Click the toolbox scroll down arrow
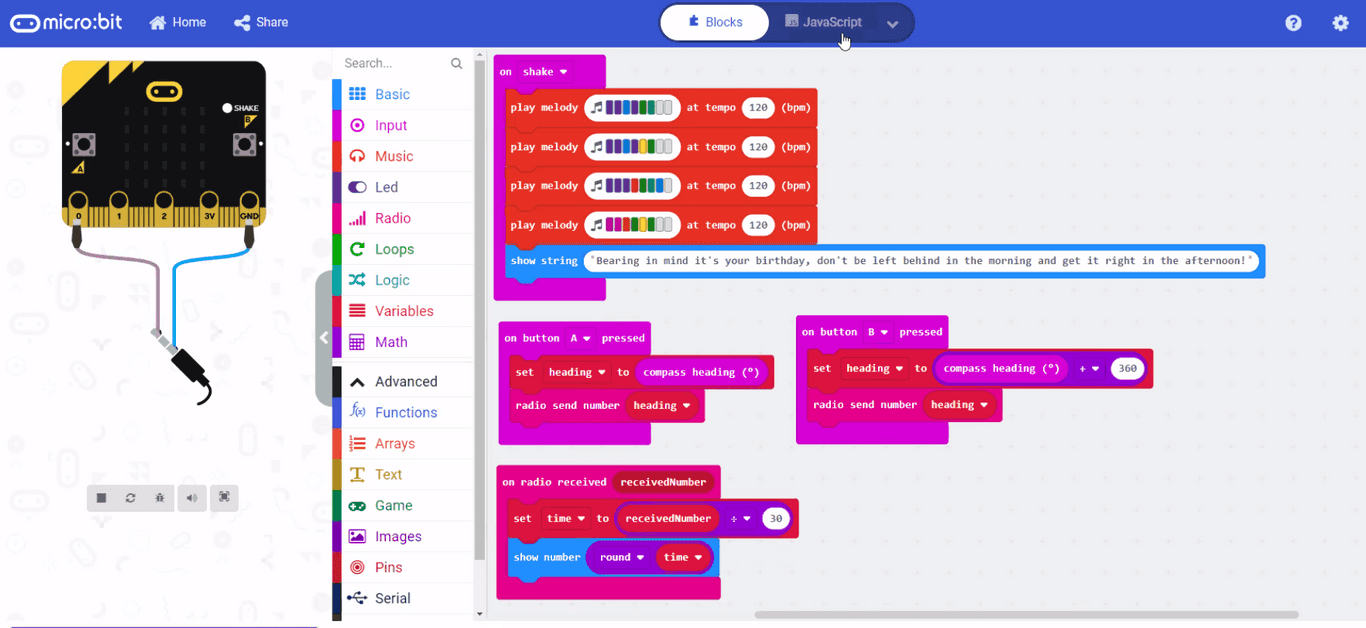Viewport: 1366px width, 628px height. click(479, 614)
